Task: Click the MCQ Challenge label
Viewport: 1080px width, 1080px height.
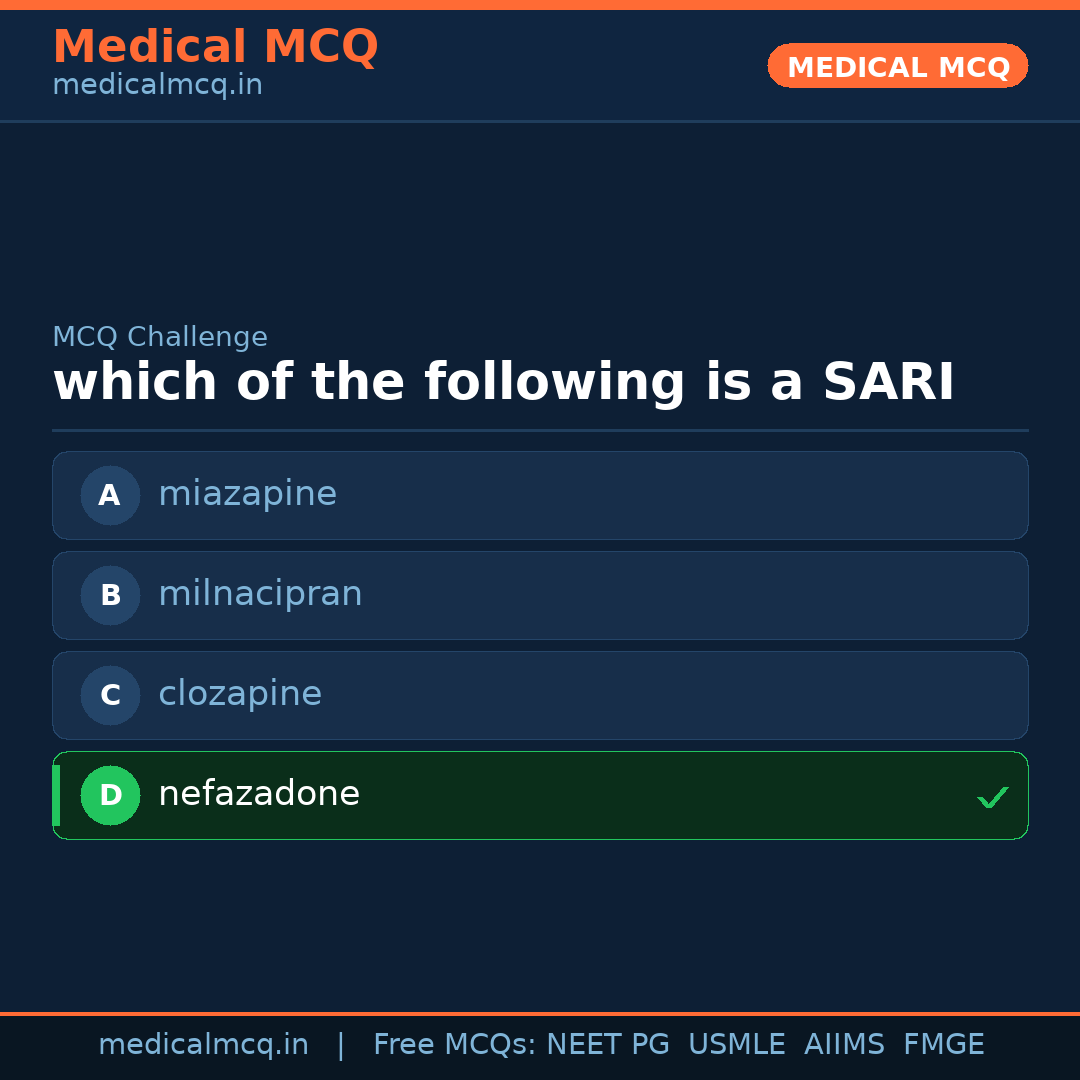Action: (x=160, y=338)
